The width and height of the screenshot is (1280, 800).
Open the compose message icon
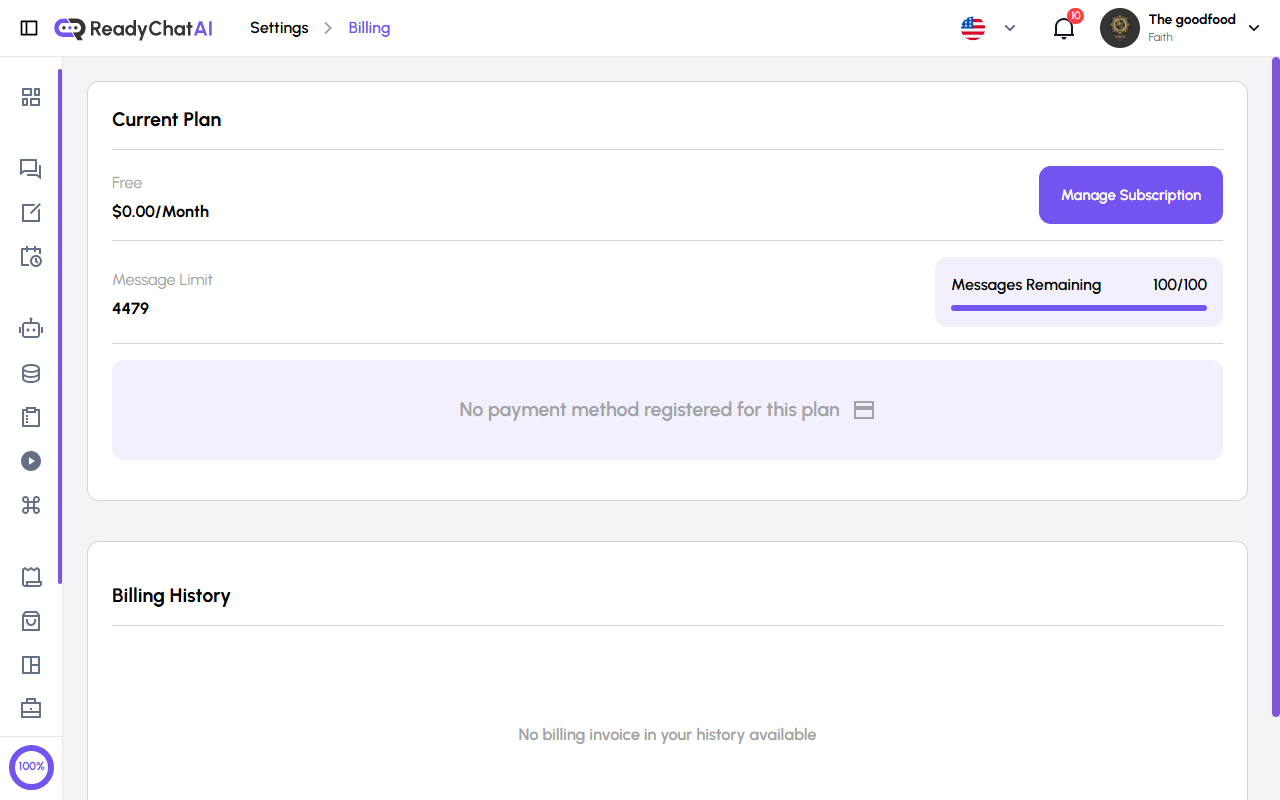[30, 212]
